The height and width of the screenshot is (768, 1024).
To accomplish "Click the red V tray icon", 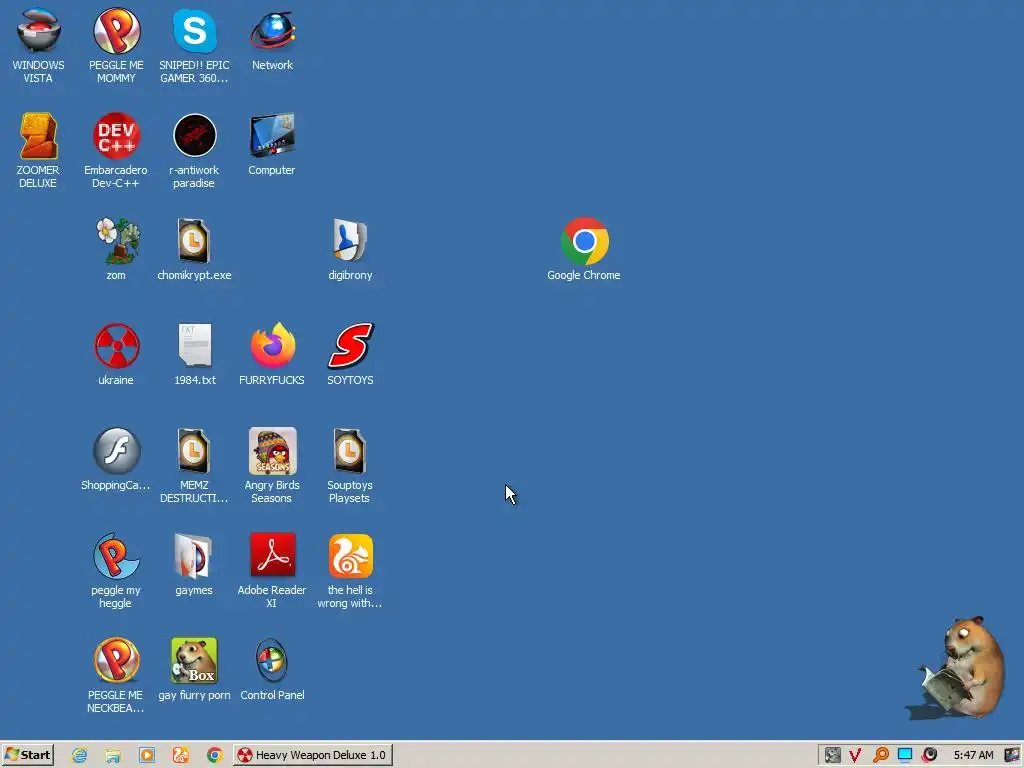I will (855, 756).
